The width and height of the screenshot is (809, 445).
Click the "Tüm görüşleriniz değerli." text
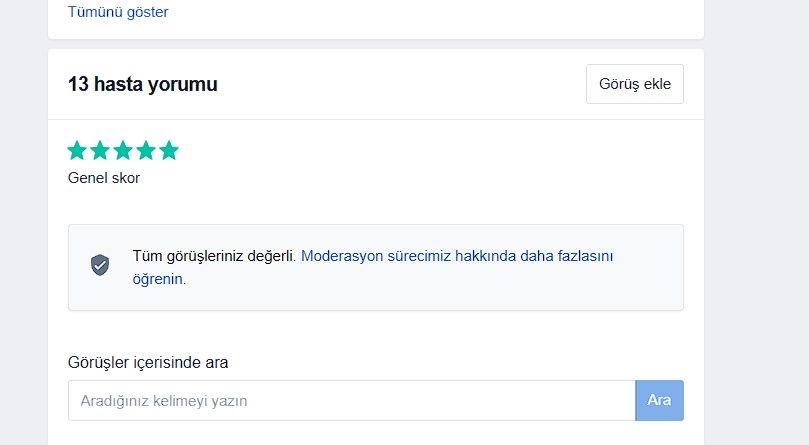pos(214,256)
